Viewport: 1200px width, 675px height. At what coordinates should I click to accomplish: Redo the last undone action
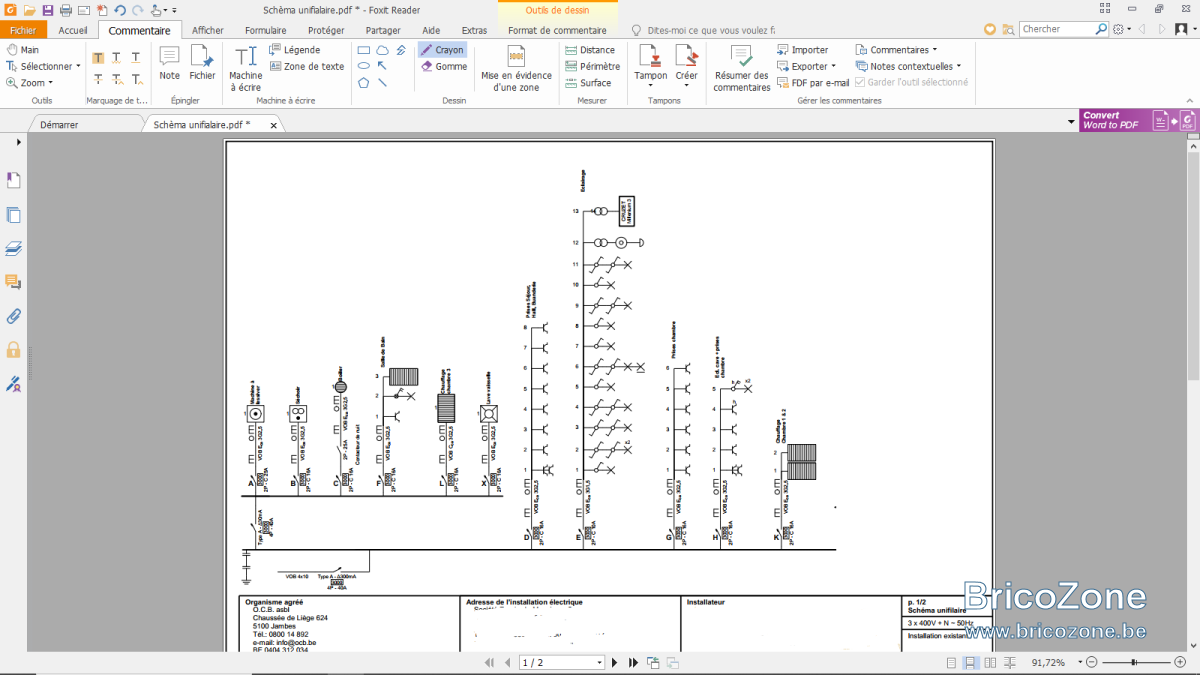tap(137, 10)
